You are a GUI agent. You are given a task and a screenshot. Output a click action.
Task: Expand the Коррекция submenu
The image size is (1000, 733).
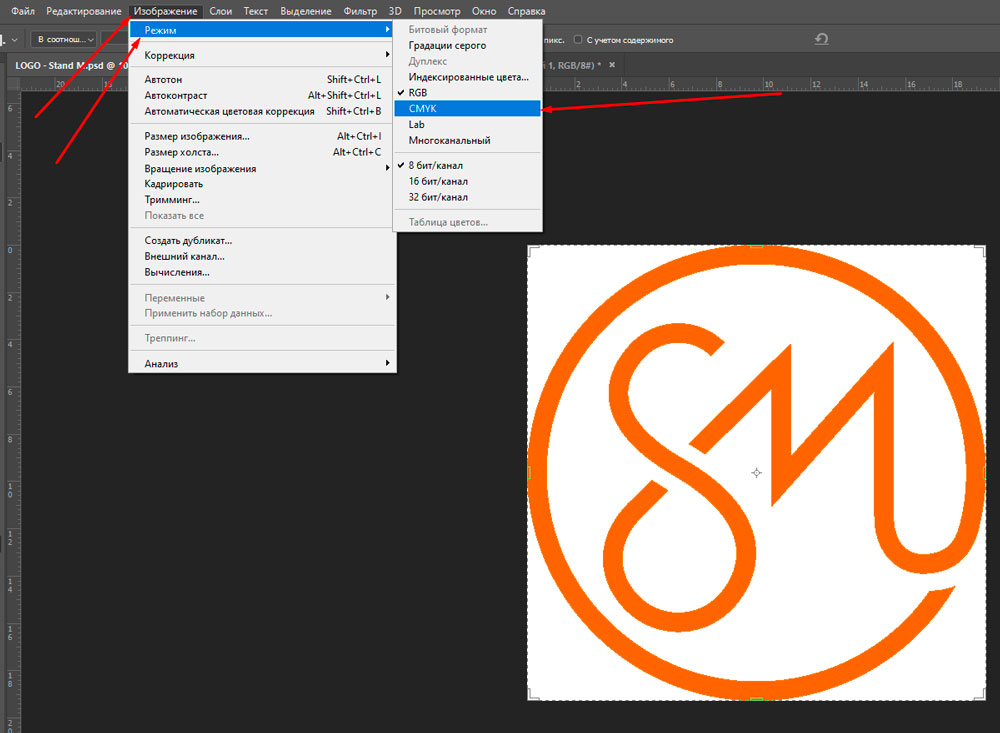click(x=262, y=55)
